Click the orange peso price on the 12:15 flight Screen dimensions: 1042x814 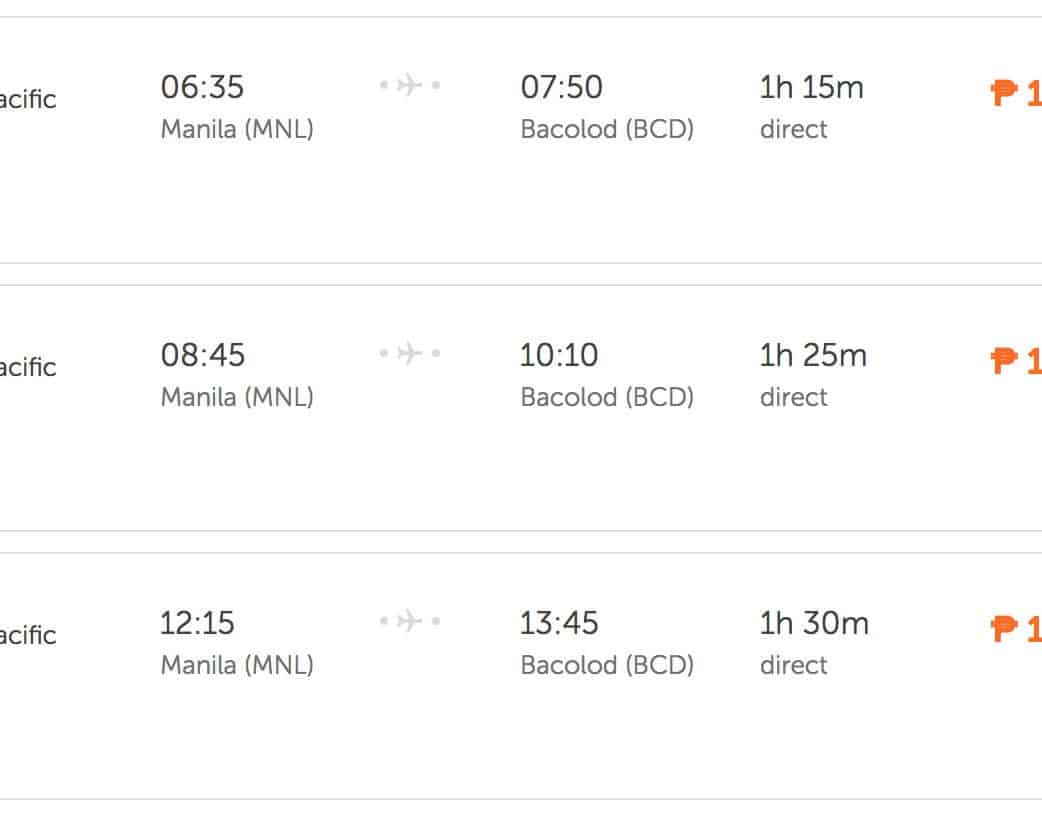tap(1016, 630)
